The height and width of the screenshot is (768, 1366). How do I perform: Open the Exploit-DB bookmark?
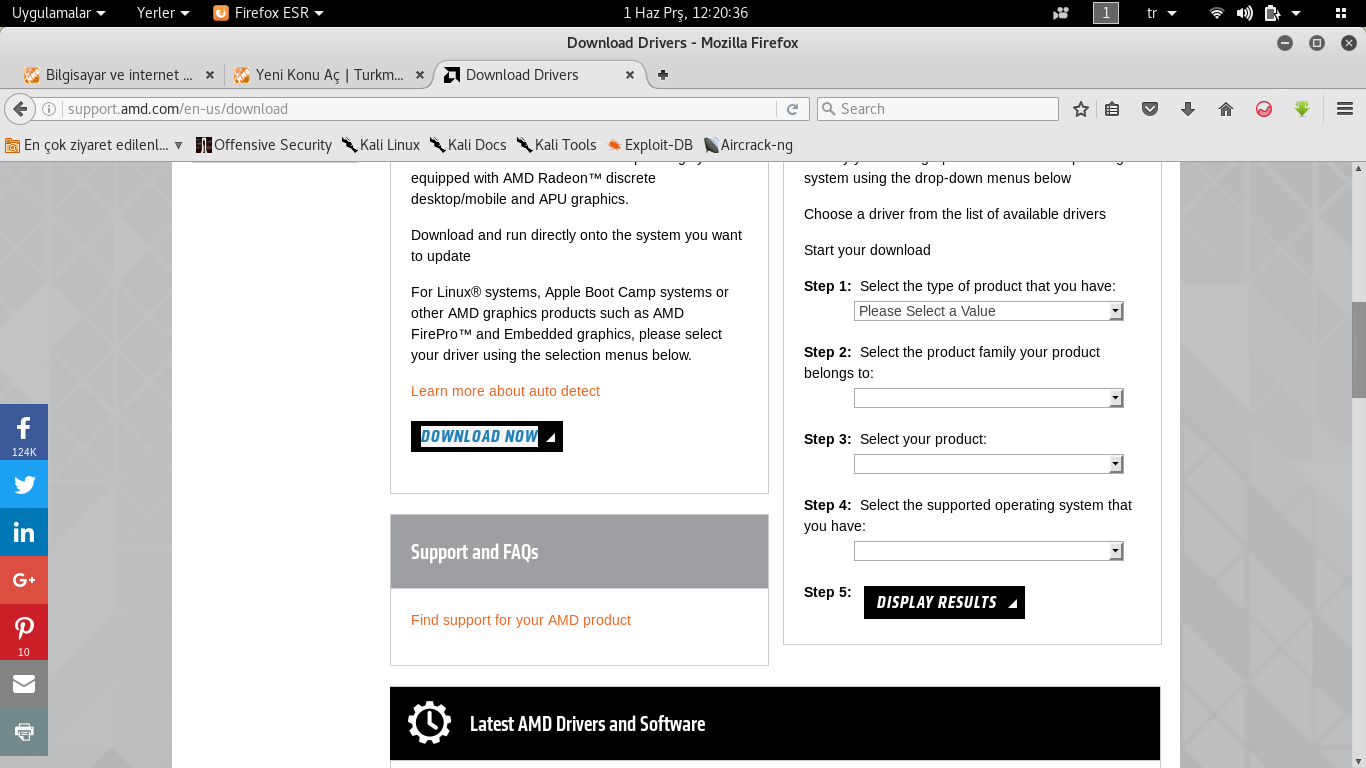650,145
